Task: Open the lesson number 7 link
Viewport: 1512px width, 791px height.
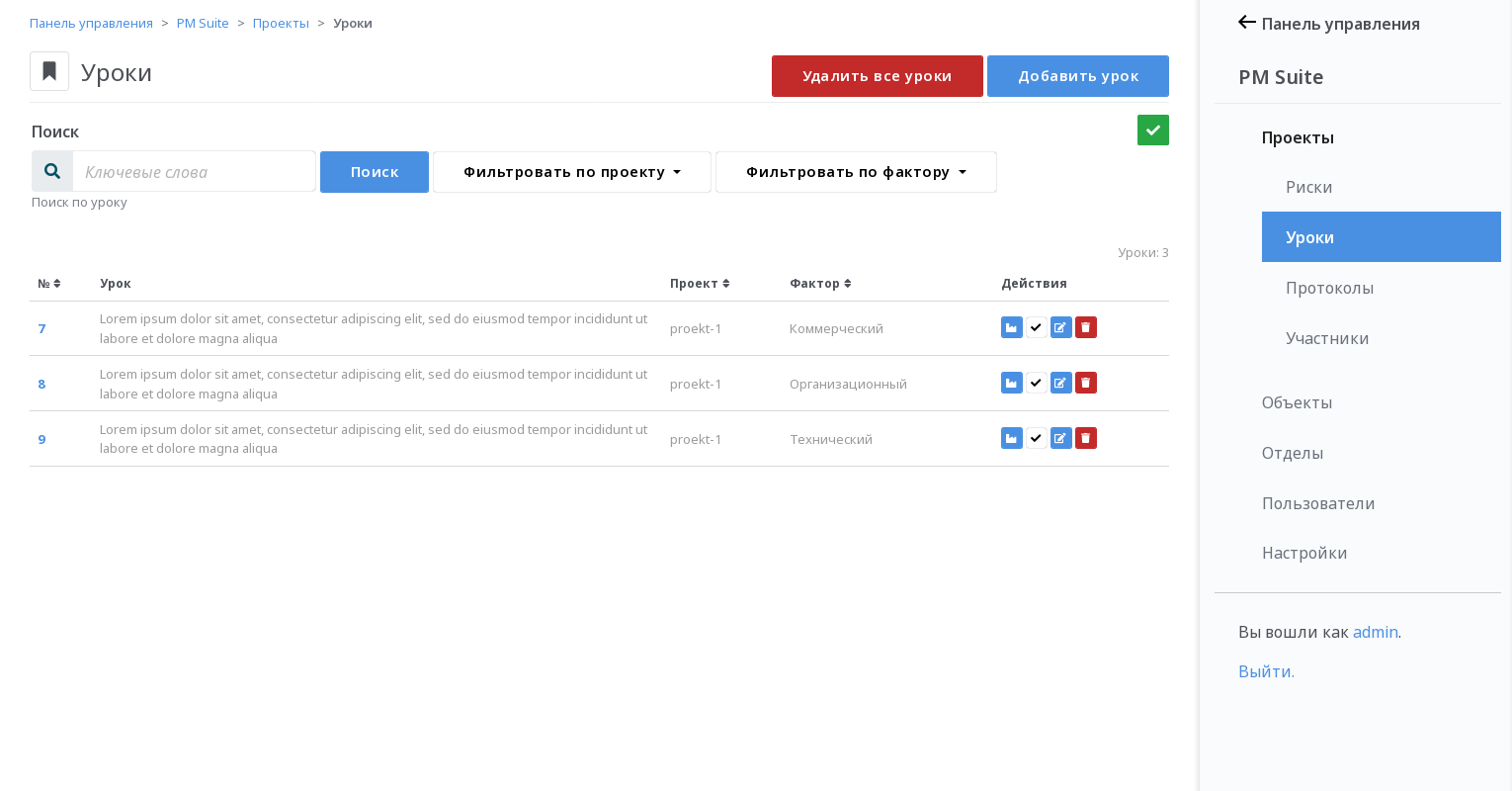Action: pyautogui.click(x=42, y=328)
